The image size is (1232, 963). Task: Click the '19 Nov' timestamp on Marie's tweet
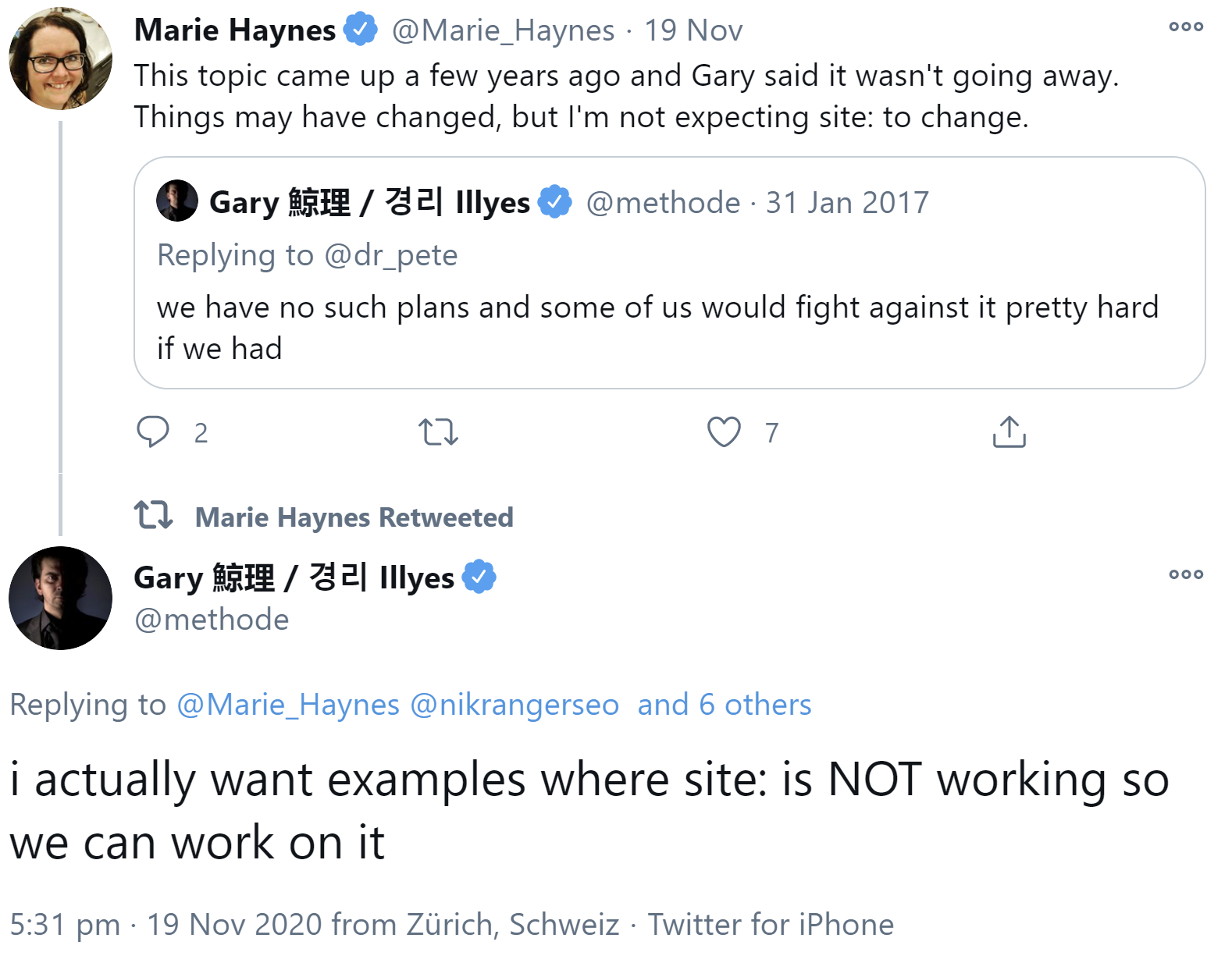693,30
